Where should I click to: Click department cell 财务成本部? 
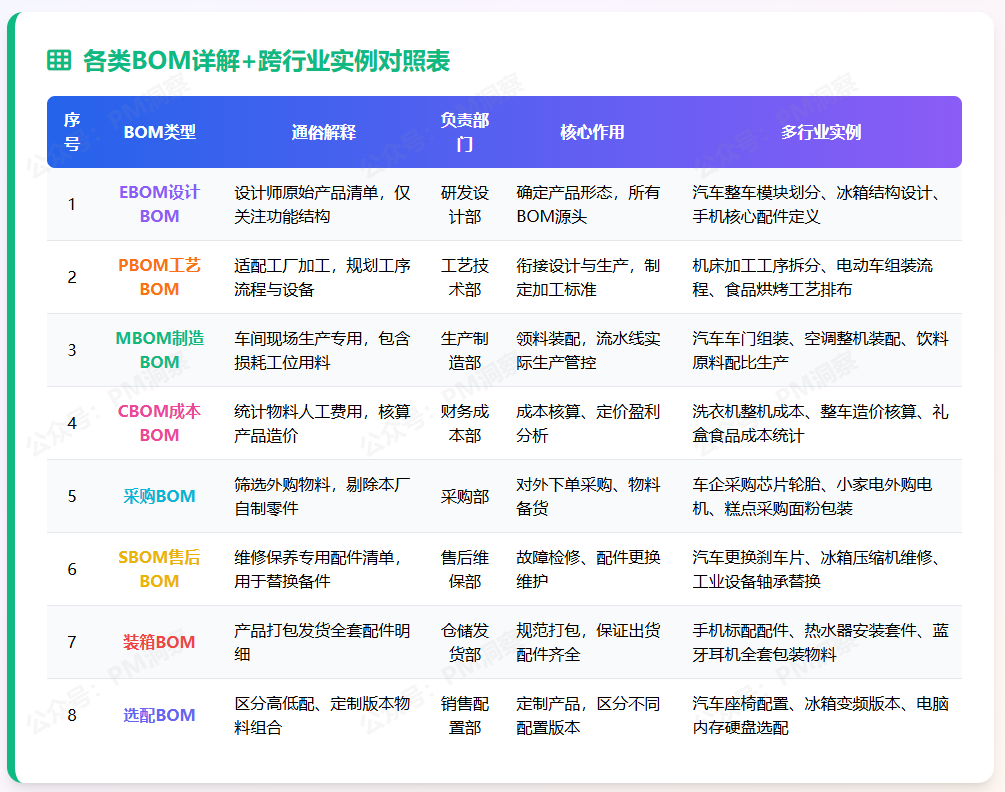[465, 424]
